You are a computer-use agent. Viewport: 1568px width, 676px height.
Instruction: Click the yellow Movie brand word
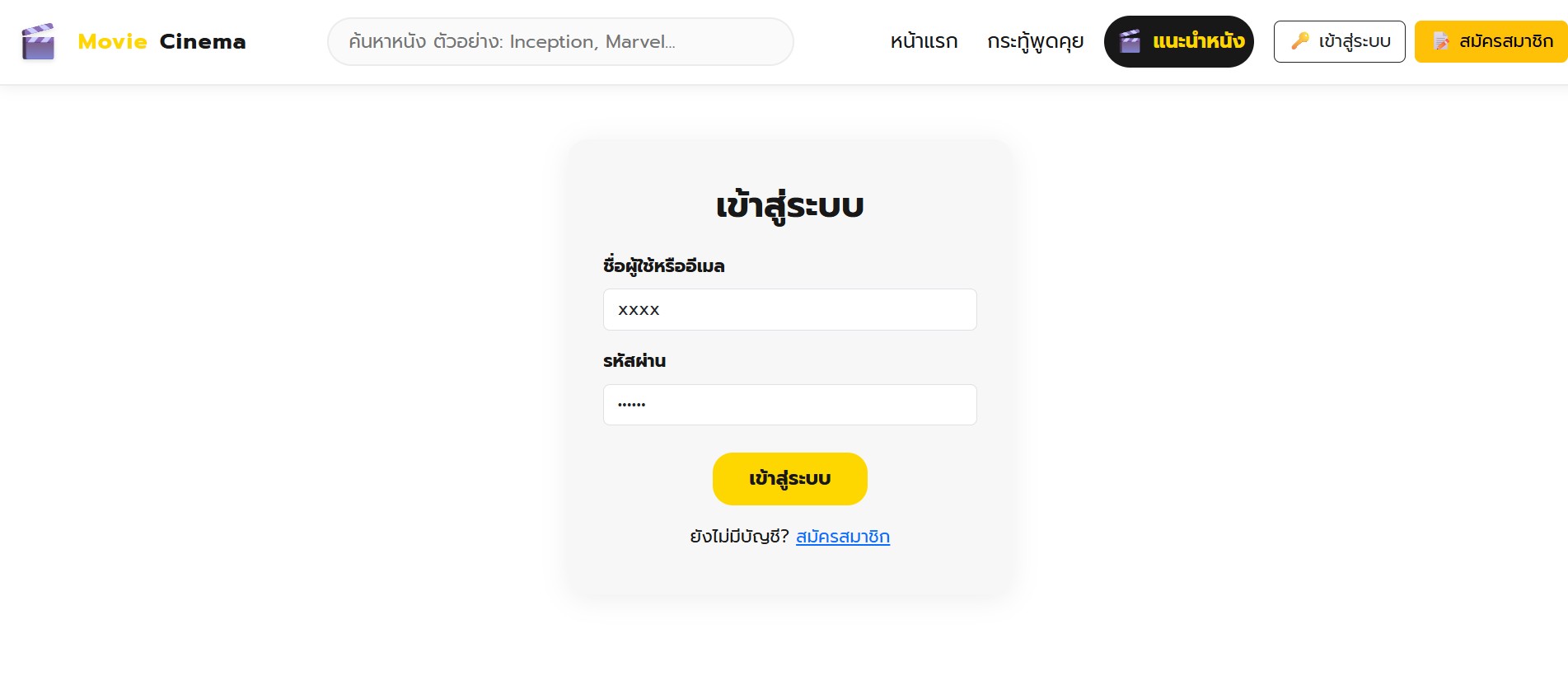112,41
